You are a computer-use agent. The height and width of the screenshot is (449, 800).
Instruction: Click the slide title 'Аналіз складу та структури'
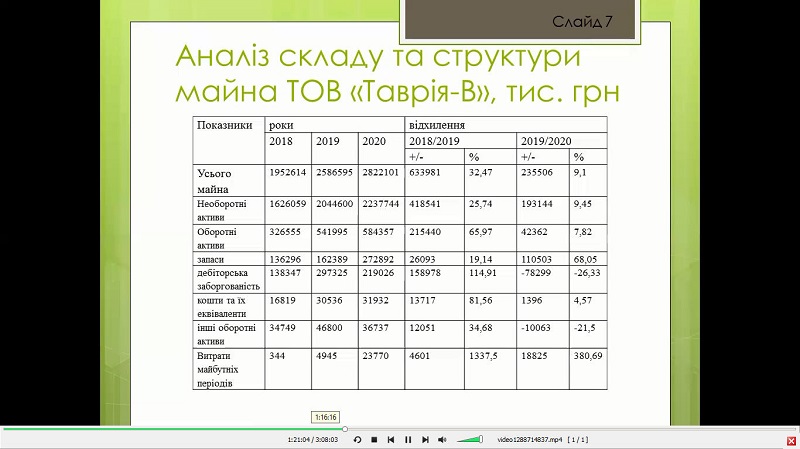click(x=378, y=56)
